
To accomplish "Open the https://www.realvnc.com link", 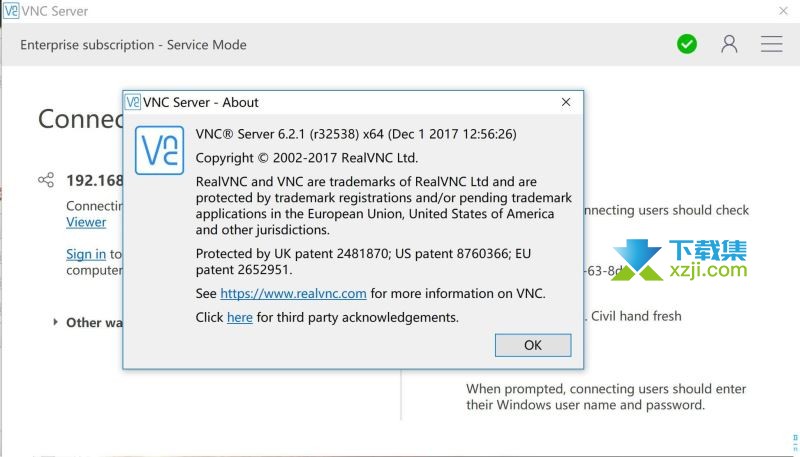I will click(293, 294).
